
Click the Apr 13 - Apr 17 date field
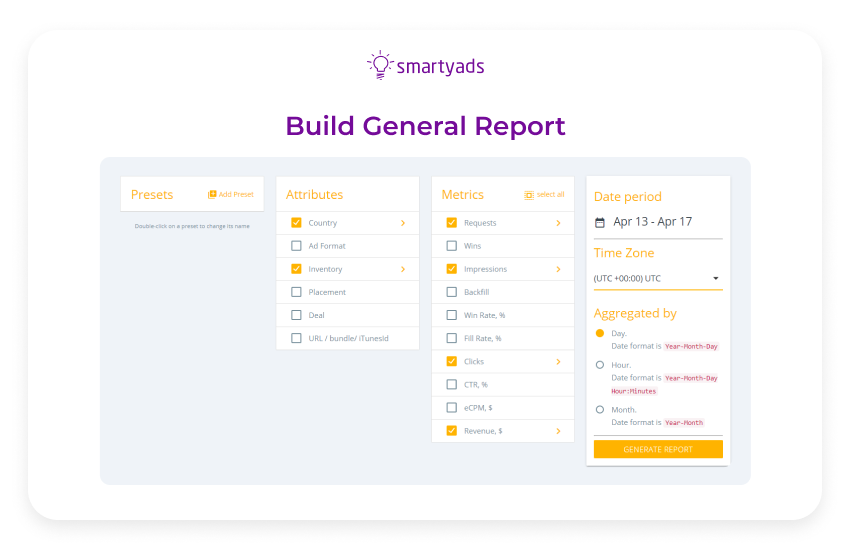coord(653,222)
